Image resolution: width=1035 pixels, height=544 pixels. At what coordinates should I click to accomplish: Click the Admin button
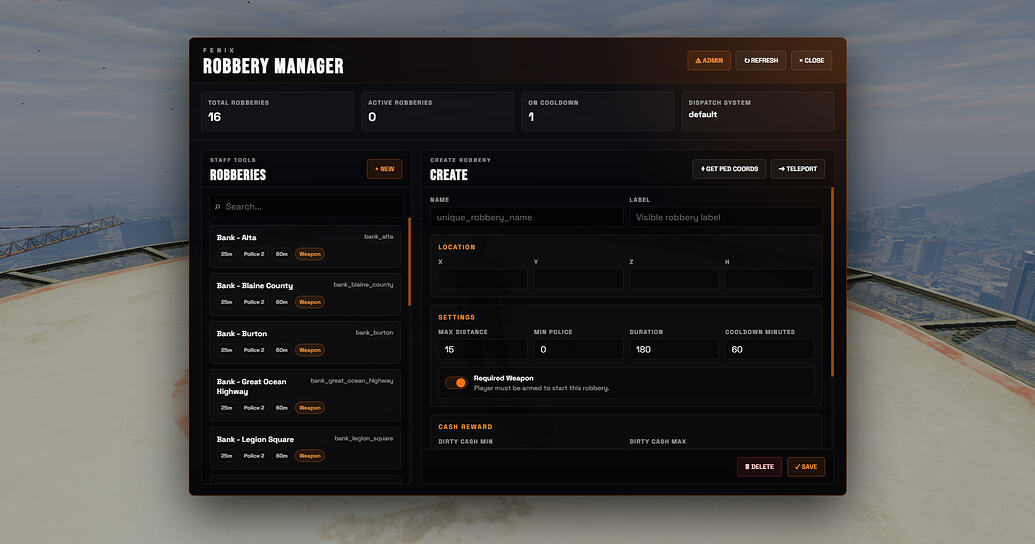(x=708, y=61)
